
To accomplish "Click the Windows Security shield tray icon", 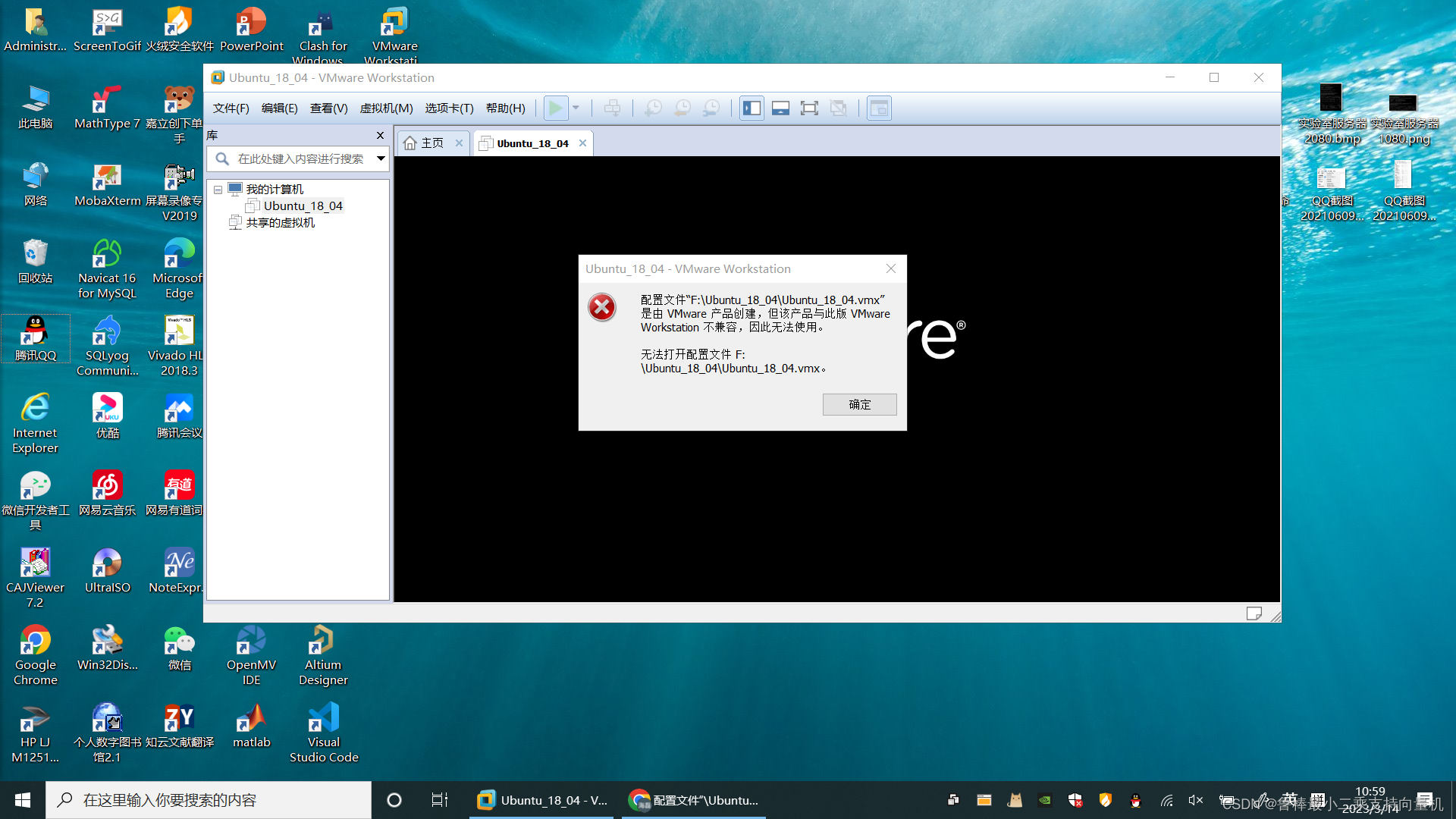I will [1075, 800].
